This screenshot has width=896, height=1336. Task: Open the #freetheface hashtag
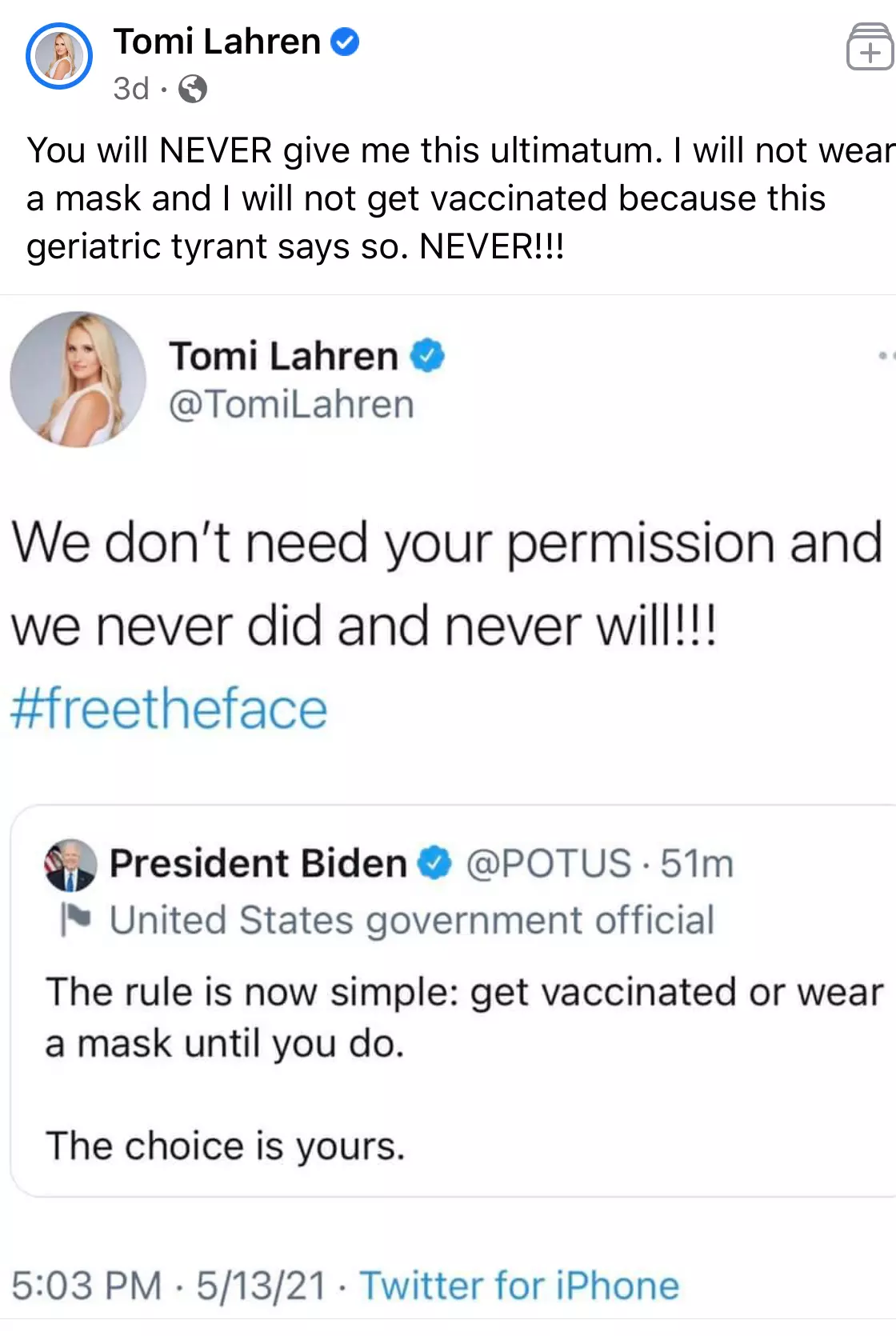coord(169,710)
